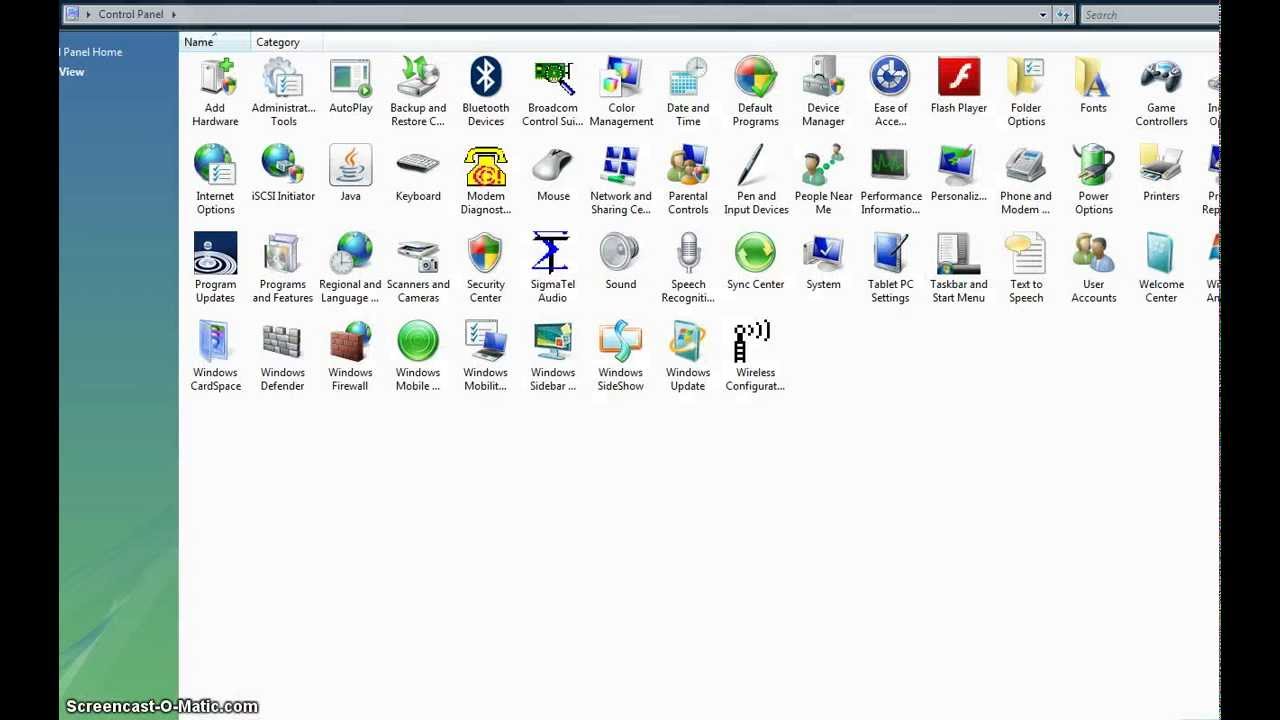Open Taskbar and Start Menu

958,268
